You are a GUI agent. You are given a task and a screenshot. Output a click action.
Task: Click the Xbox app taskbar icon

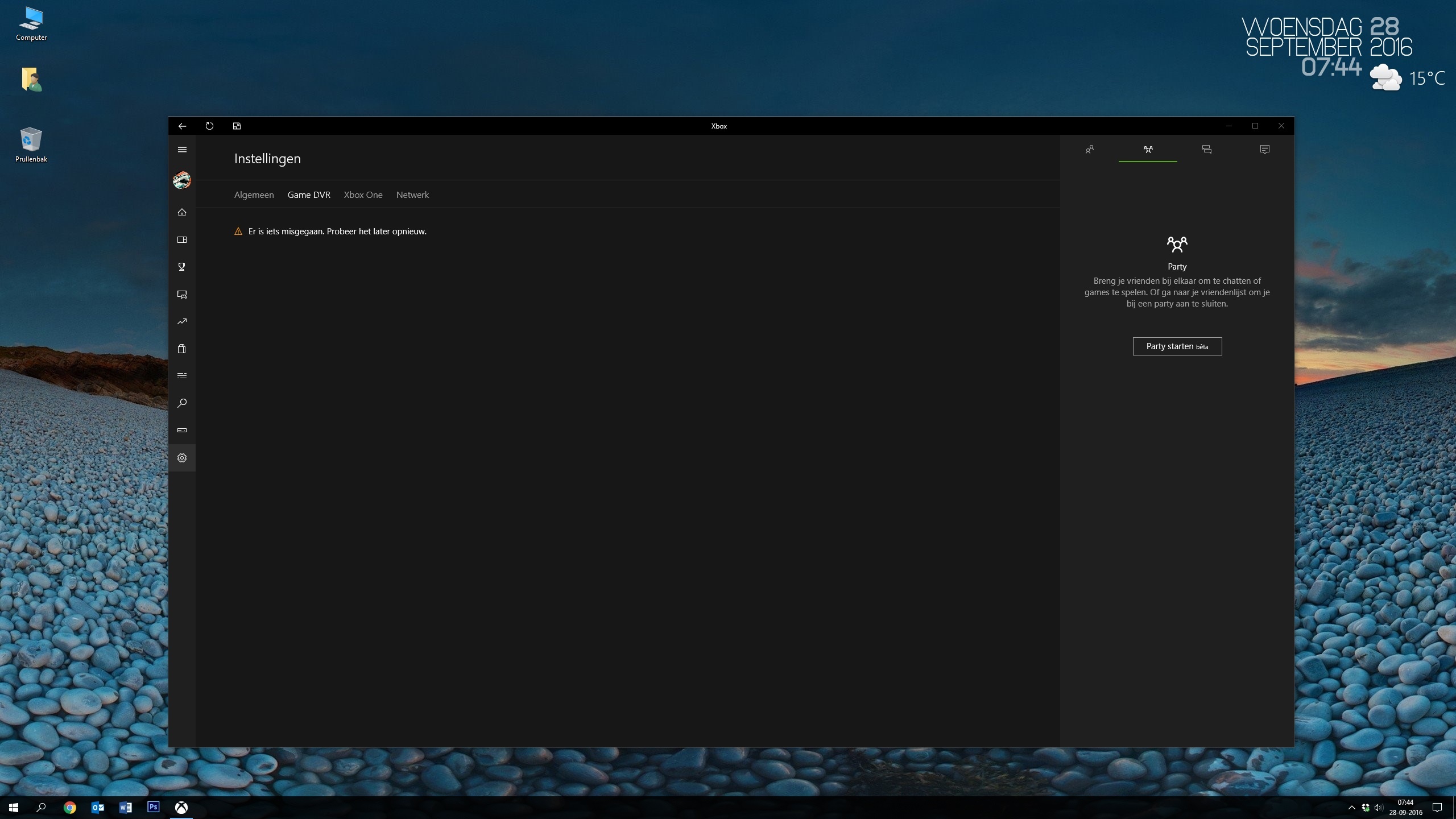pyautogui.click(x=181, y=808)
